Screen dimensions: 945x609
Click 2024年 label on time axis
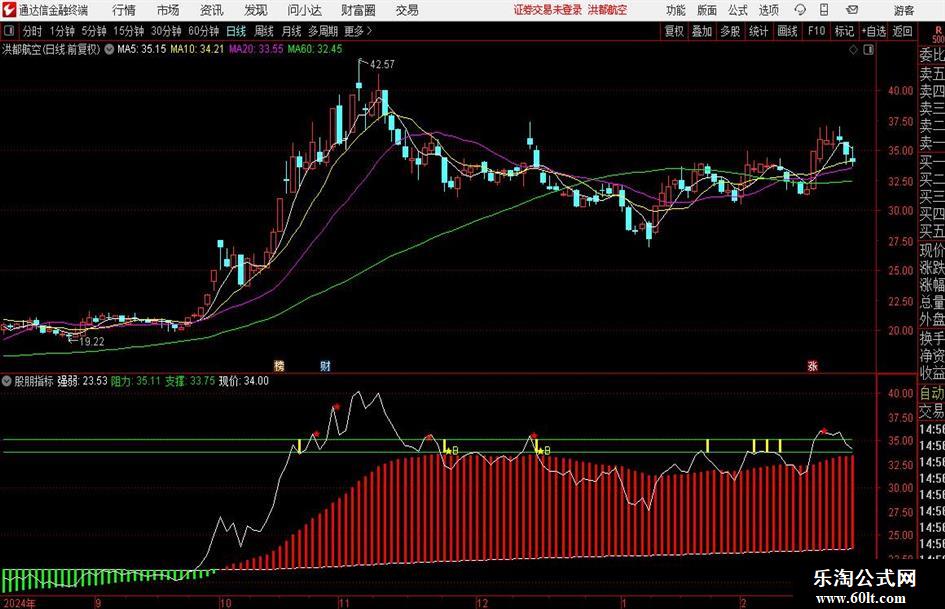tap(19, 603)
